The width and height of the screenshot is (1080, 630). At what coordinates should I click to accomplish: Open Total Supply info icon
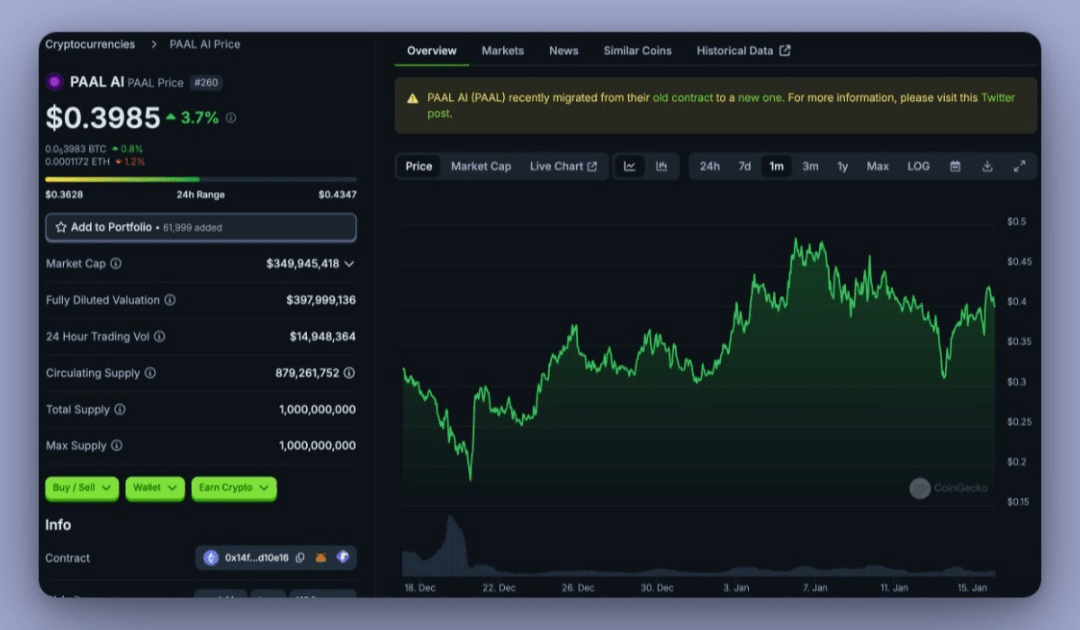coord(120,410)
